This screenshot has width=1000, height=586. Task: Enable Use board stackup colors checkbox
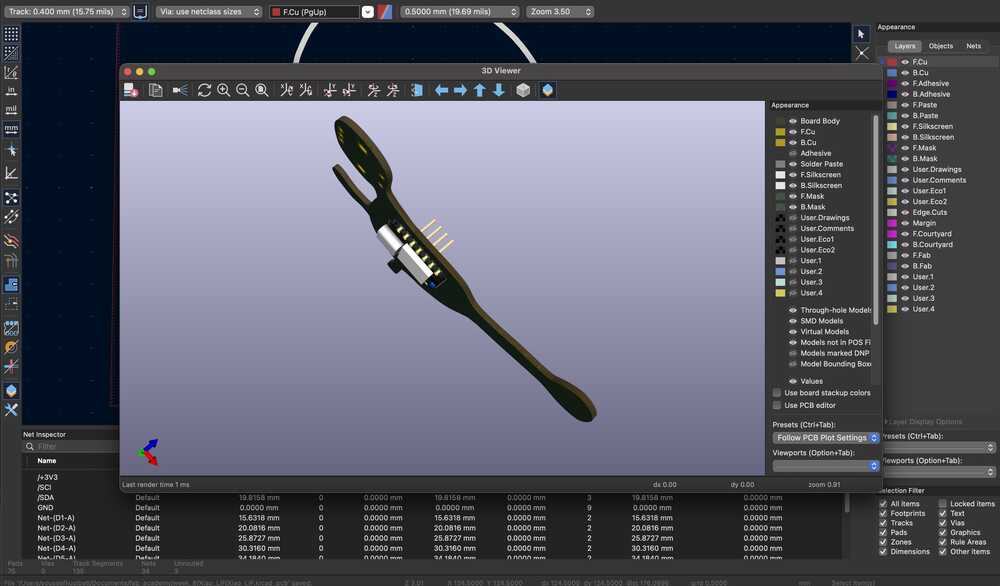click(x=777, y=393)
